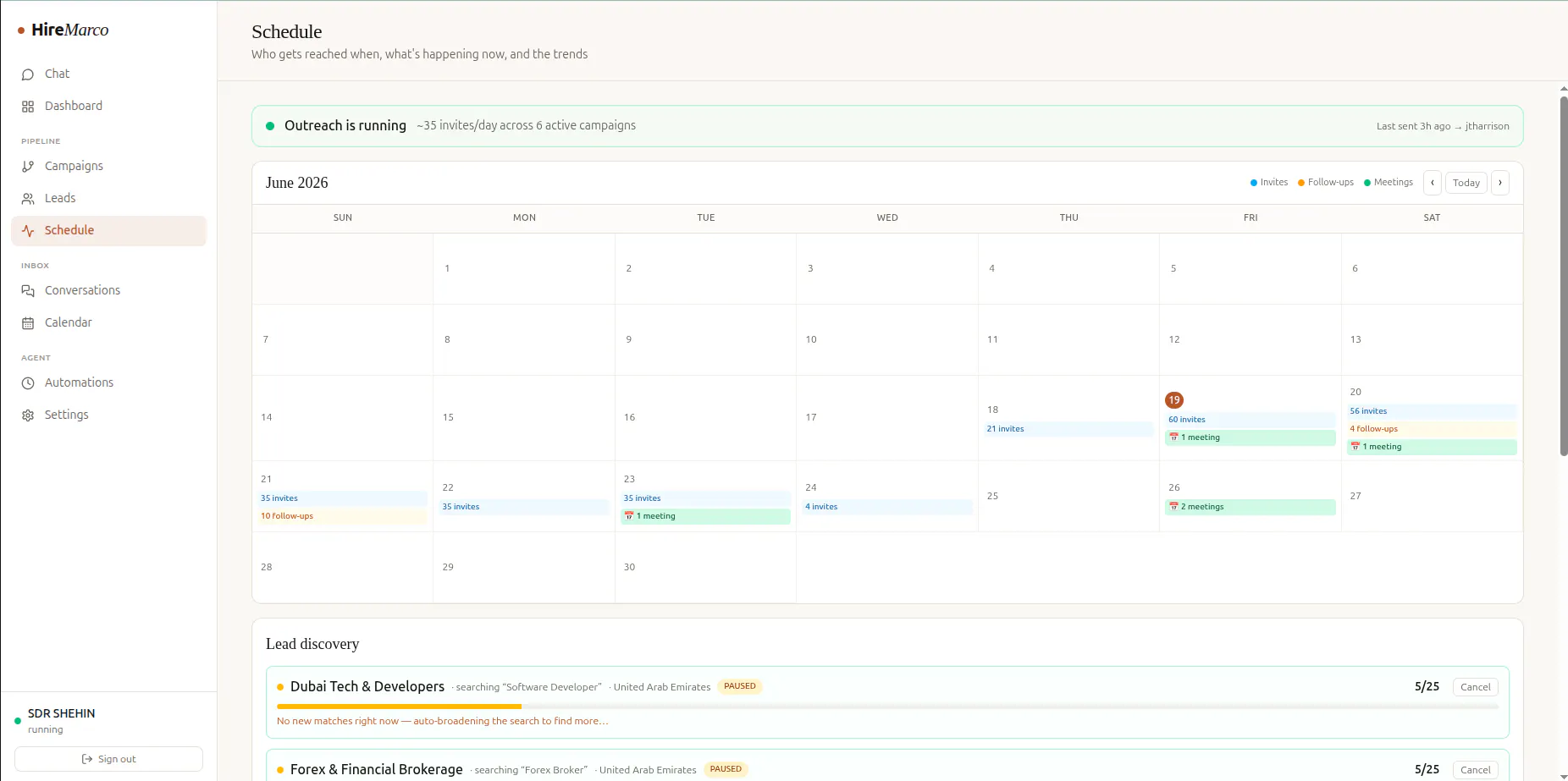
Task: Click the calendar icon on June 26 meetings
Action: click(1173, 507)
